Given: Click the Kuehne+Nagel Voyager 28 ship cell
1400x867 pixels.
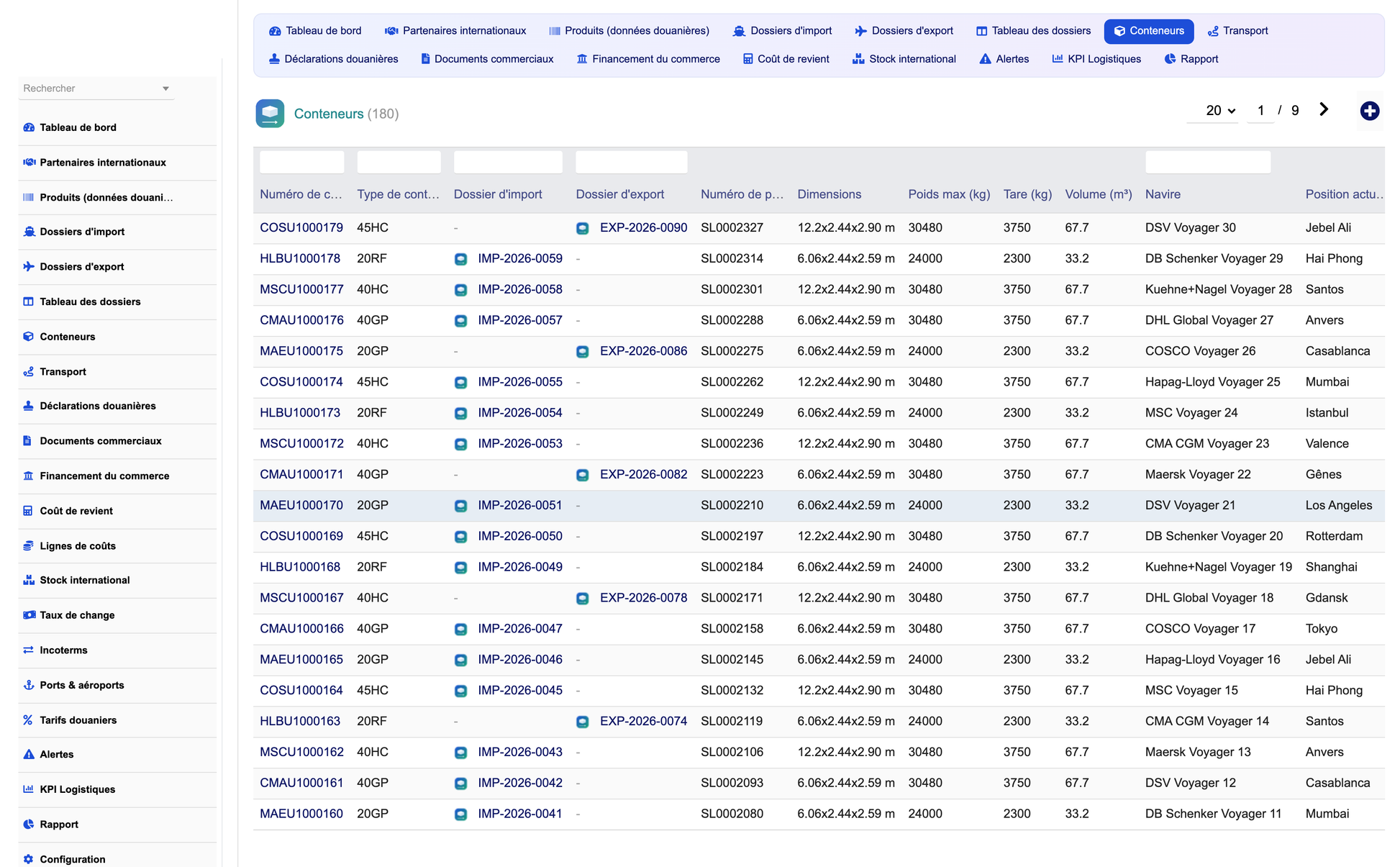Looking at the screenshot, I should (x=1219, y=289).
